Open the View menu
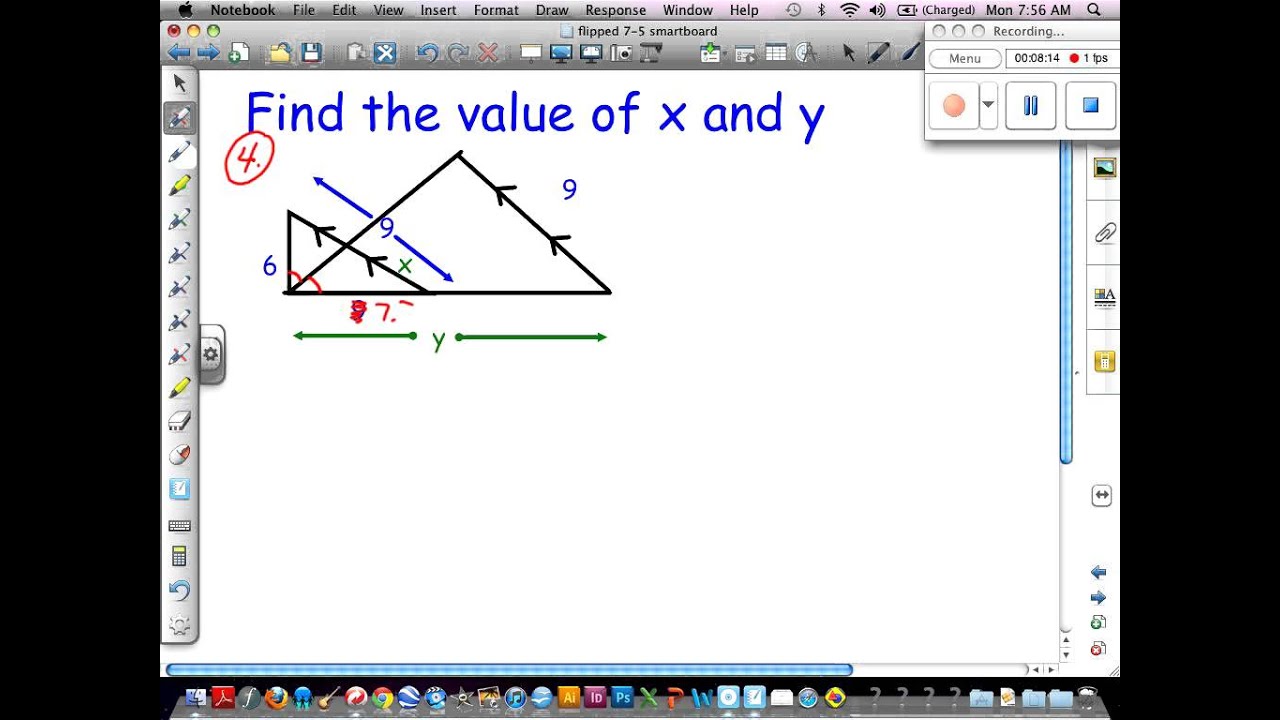The width and height of the screenshot is (1280, 720). (x=388, y=10)
